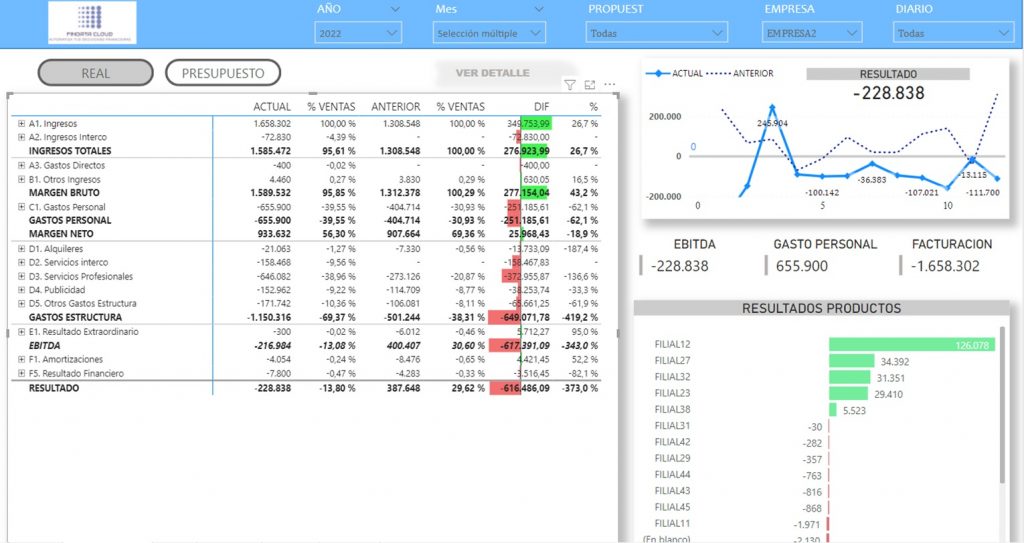
Task: Open the EMPRESA dropdown showing EMPRESA2
Action: click(x=811, y=33)
